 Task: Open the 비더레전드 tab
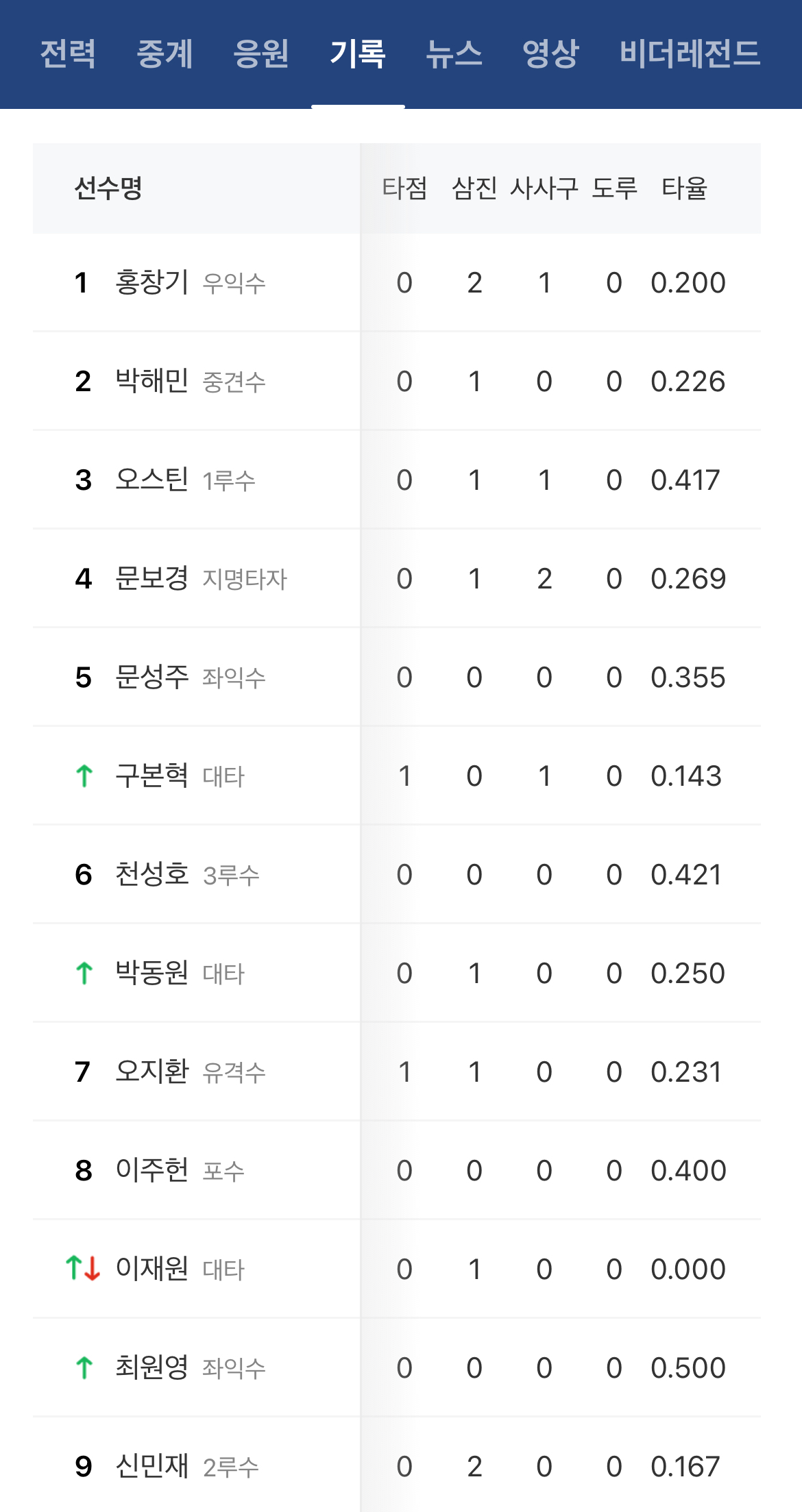point(690,53)
